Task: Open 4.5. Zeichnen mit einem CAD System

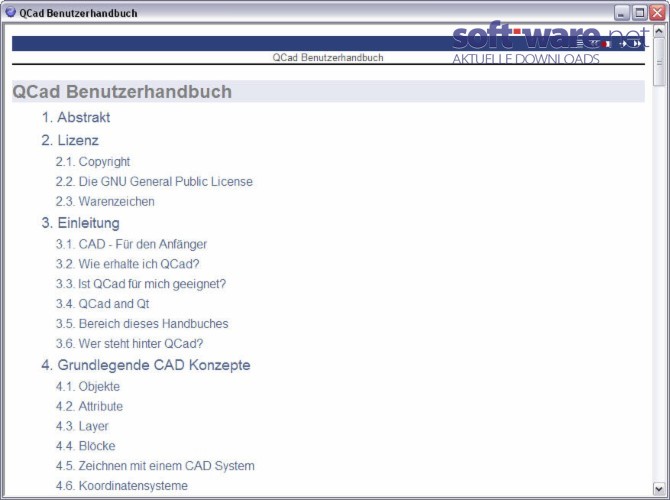Action: pos(155,466)
